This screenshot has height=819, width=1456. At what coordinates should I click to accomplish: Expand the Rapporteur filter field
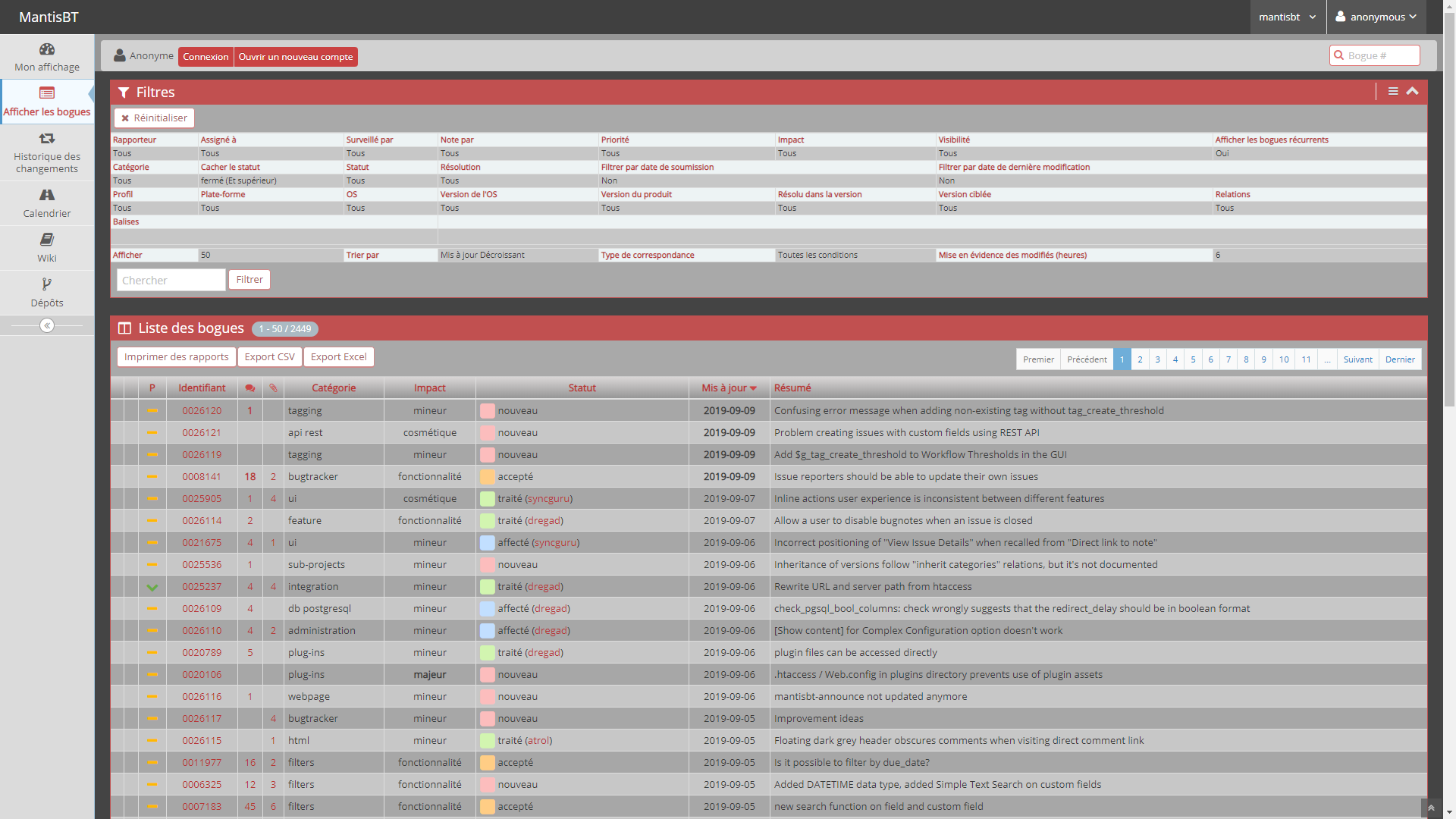[135, 140]
